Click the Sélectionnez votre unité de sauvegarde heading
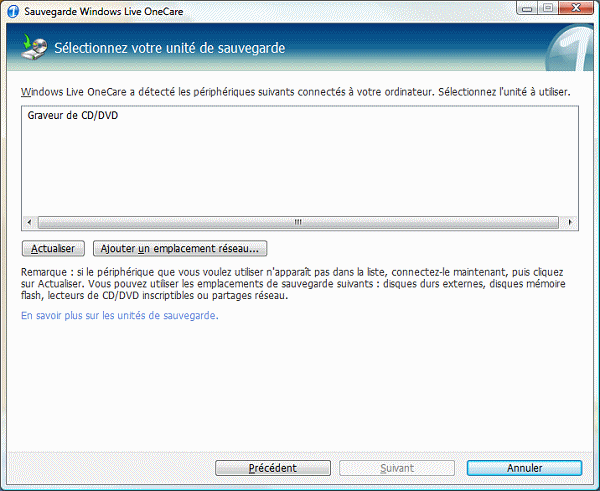This screenshot has height=491, width=600. coord(169,47)
